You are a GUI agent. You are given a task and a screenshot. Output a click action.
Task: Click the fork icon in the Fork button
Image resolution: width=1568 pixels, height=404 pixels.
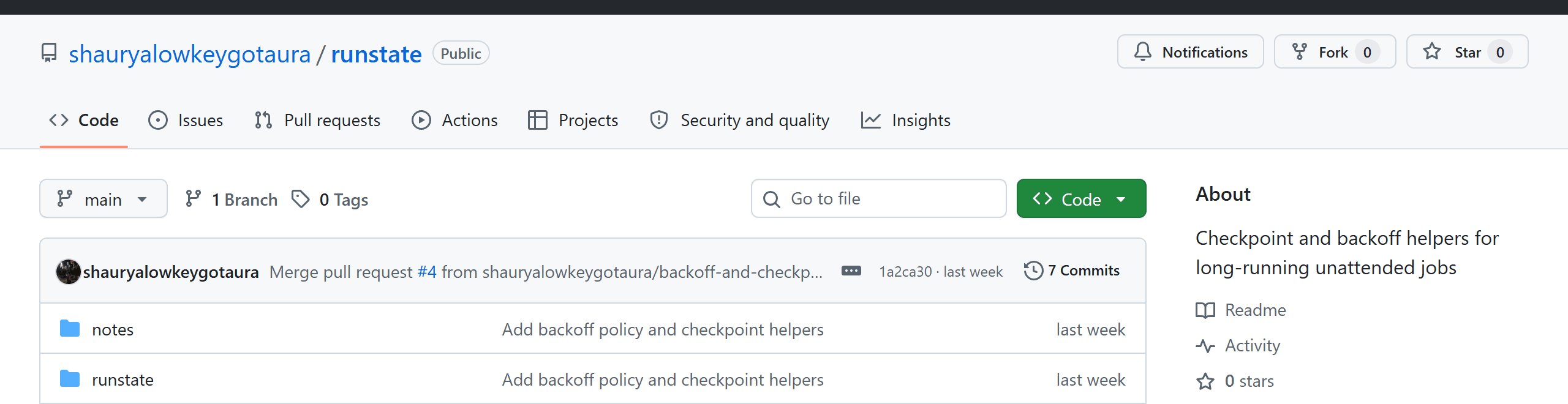pos(1299,52)
